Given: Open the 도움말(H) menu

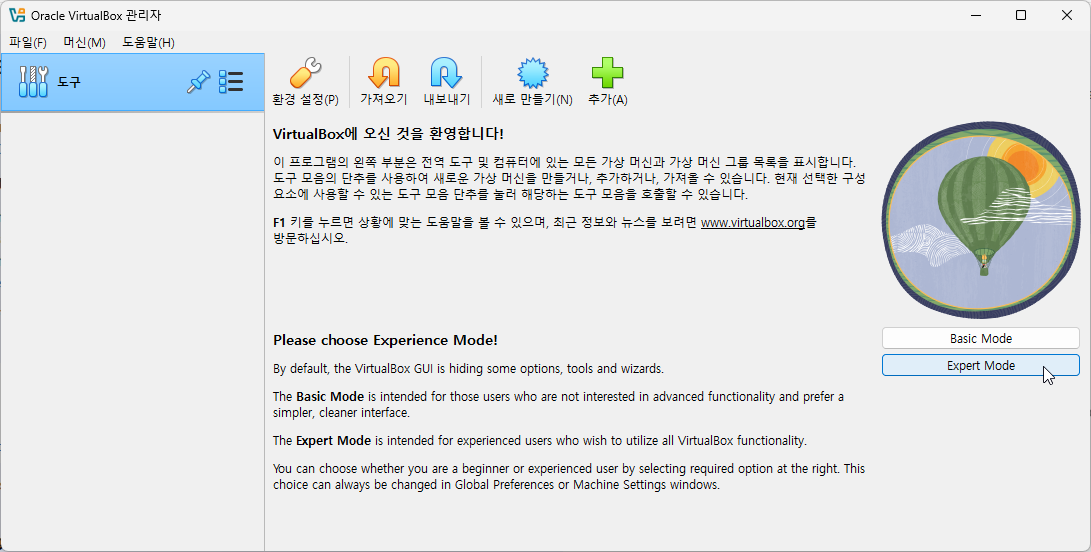Looking at the screenshot, I should coord(148,42).
